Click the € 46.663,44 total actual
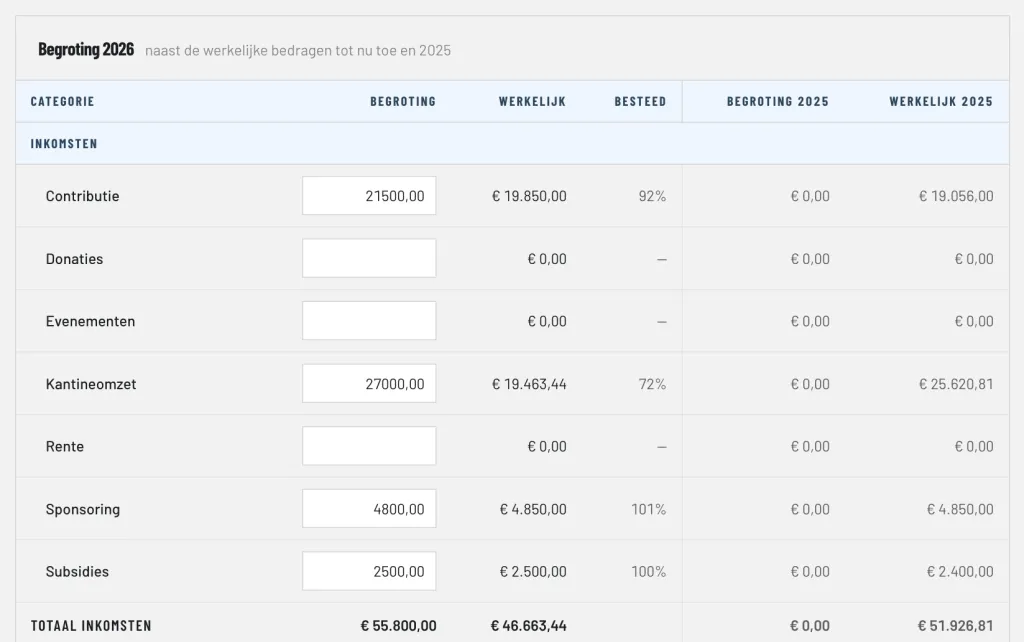 tap(528, 626)
